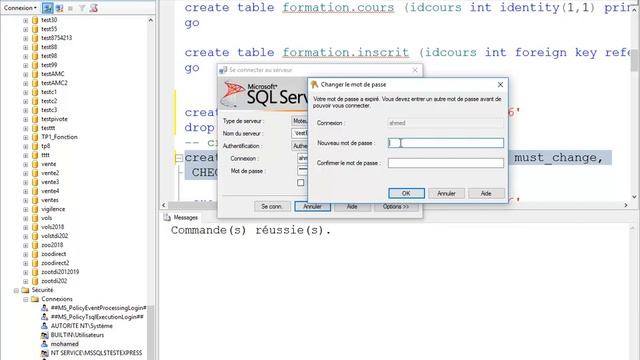Select the mohamed login in Connexions
The width and height of the screenshot is (640, 360).
(x=64, y=344)
